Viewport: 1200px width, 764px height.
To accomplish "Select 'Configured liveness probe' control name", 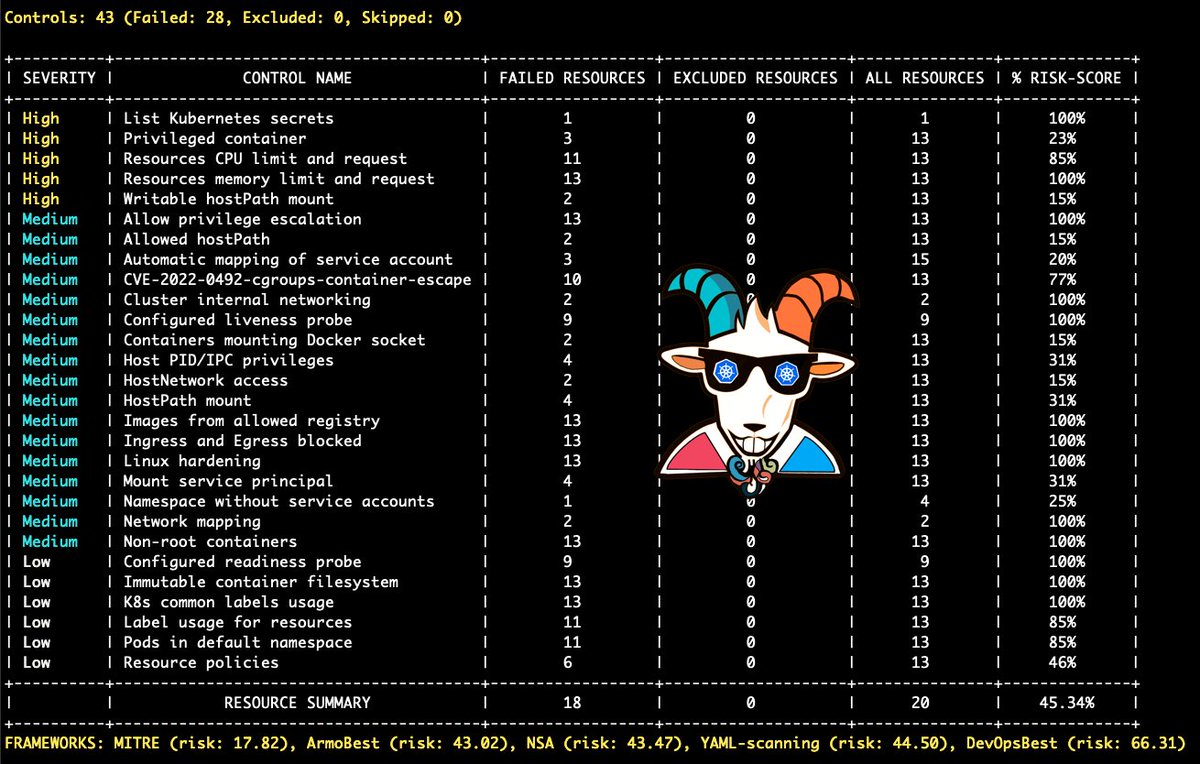I will tap(238, 320).
